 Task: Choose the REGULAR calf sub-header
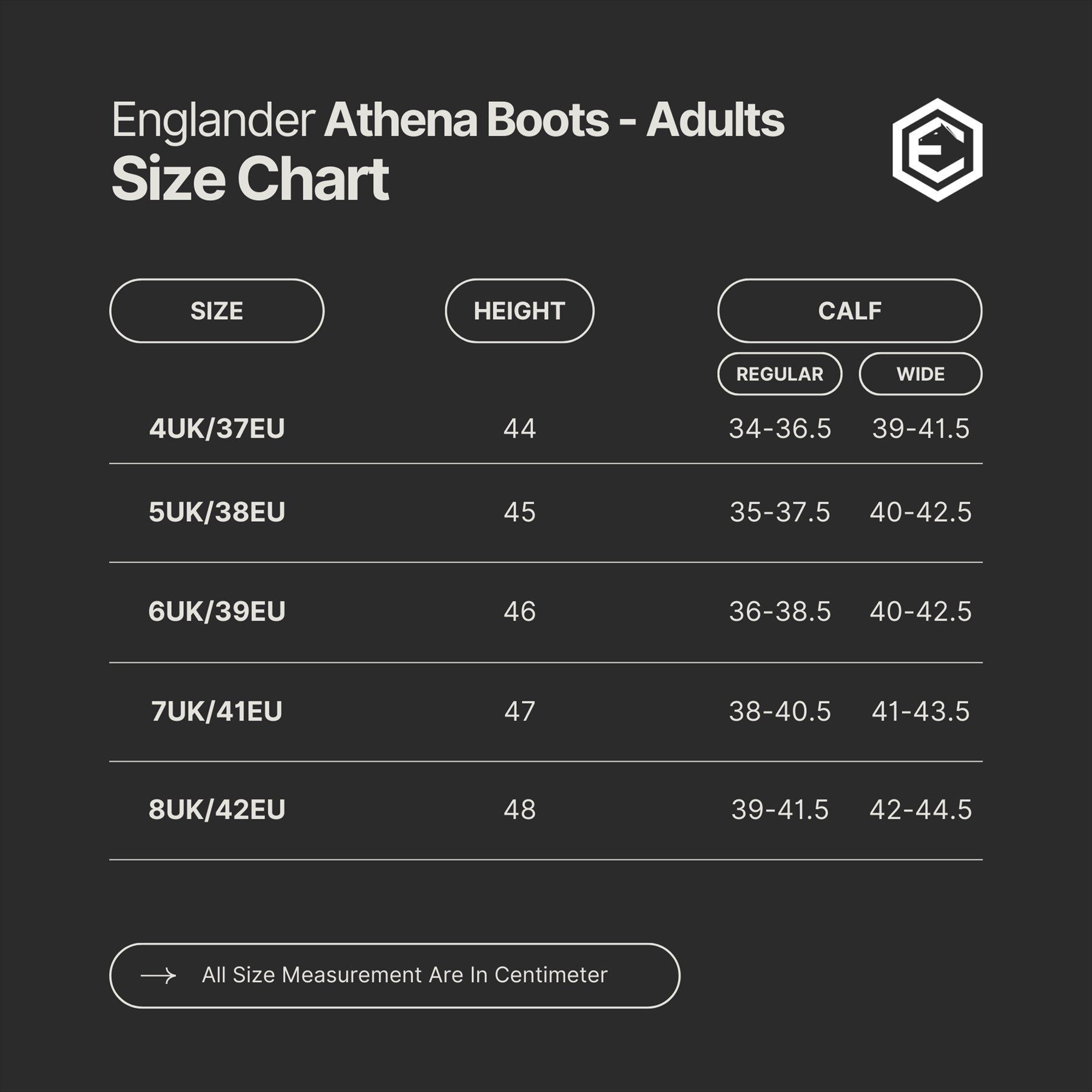(x=780, y=374)
